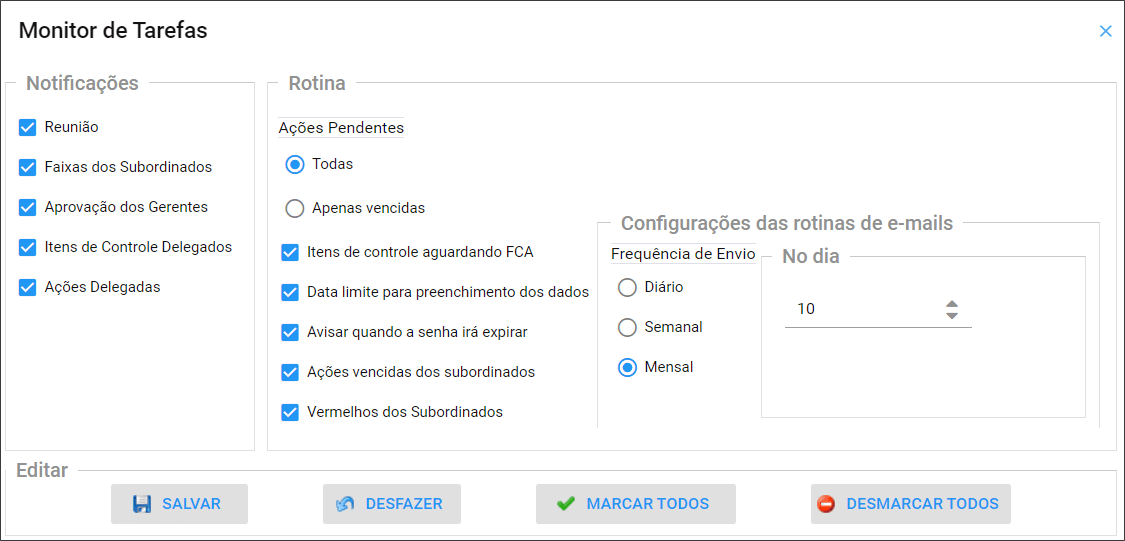This screenshot has height=541, width=1125.
Task: Decrease the No dia value with down arrow
Action: (951, 315)
